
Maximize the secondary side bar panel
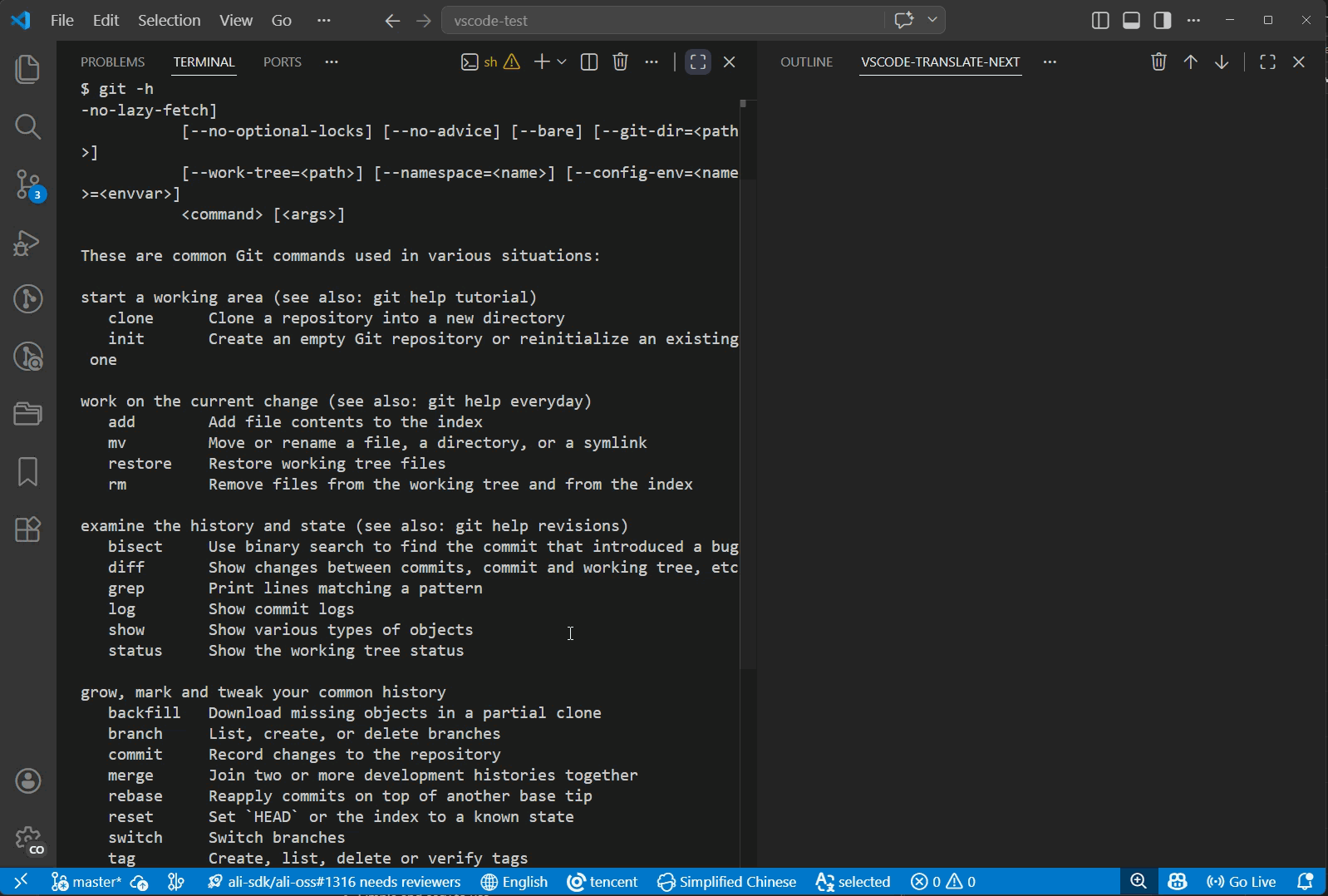1267,62
